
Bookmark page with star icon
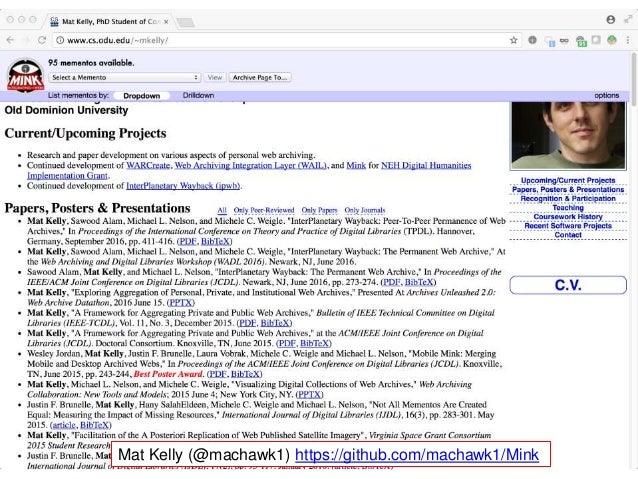pyautogui.click(x=513, y=40)
